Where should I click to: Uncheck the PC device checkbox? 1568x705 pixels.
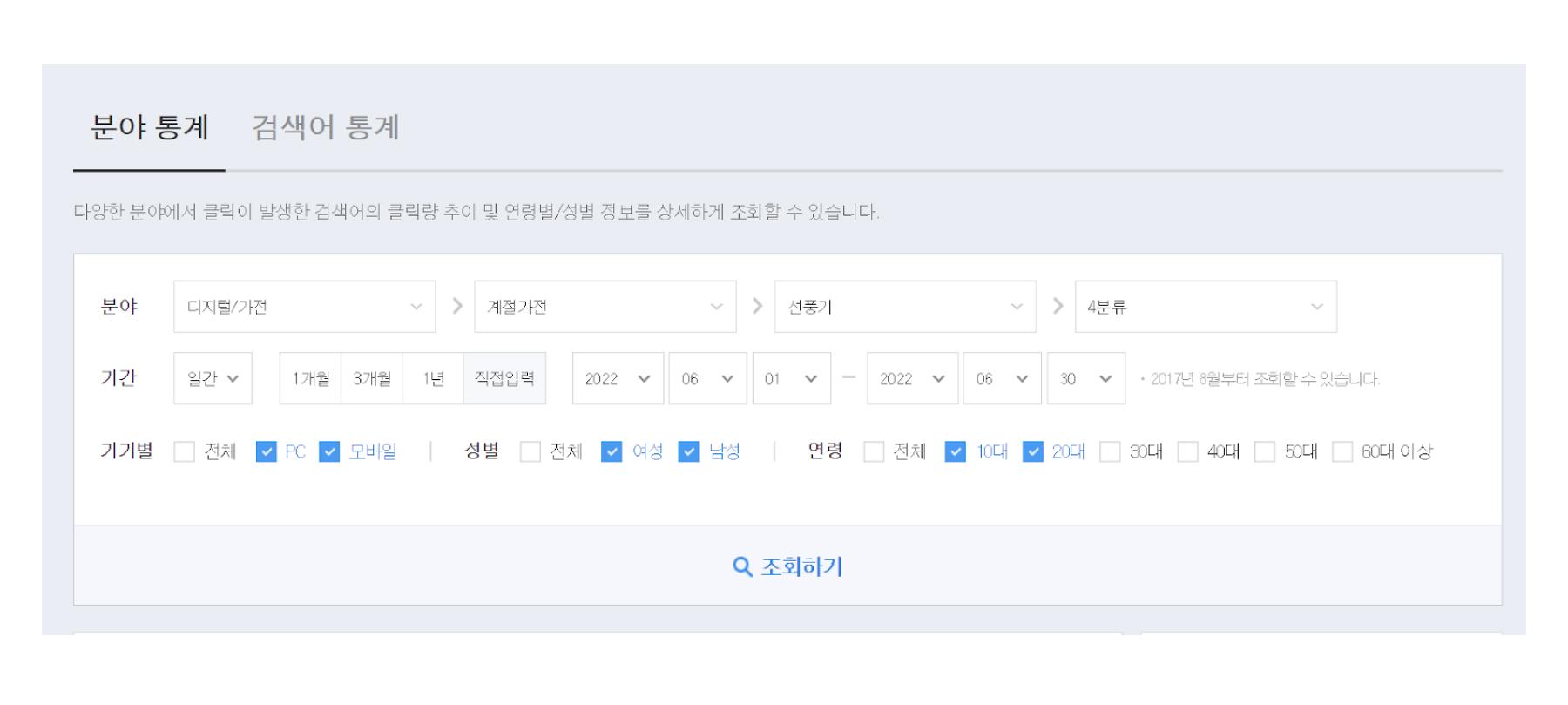click(x=267, y=451)
